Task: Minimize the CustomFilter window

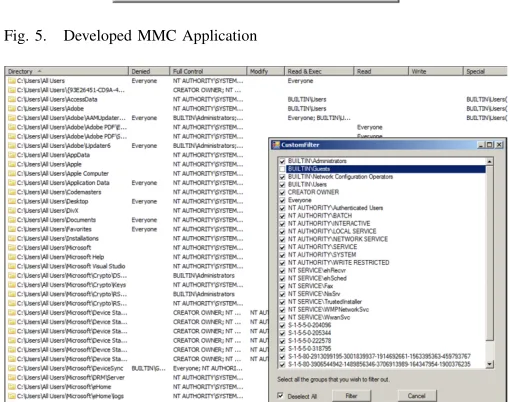Action: (481, 145)
